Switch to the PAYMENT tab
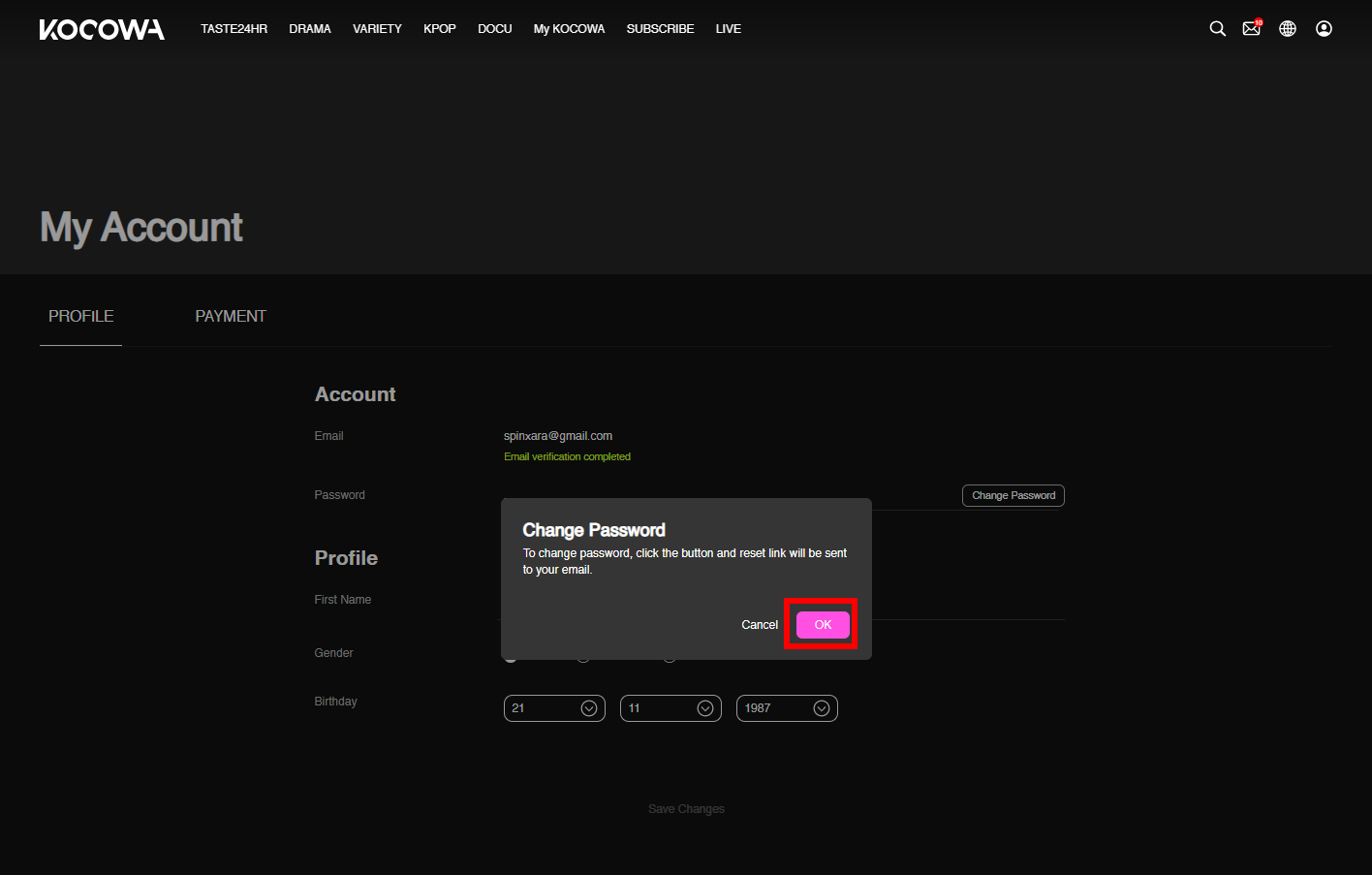This screenshot has width=1372, height=875. pos(231,317)
